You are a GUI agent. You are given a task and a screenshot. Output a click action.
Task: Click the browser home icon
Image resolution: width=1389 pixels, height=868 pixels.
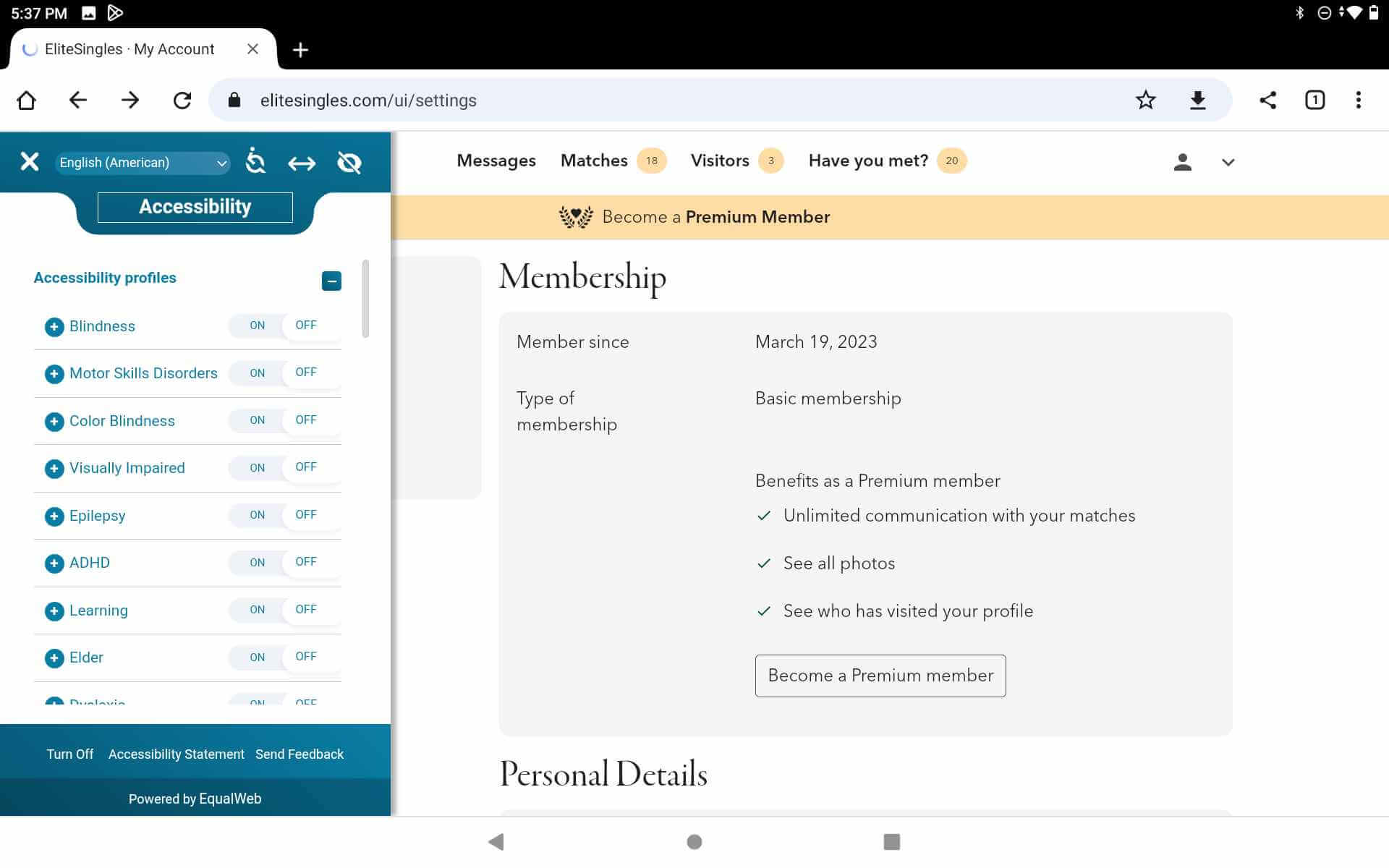(27, 100)
